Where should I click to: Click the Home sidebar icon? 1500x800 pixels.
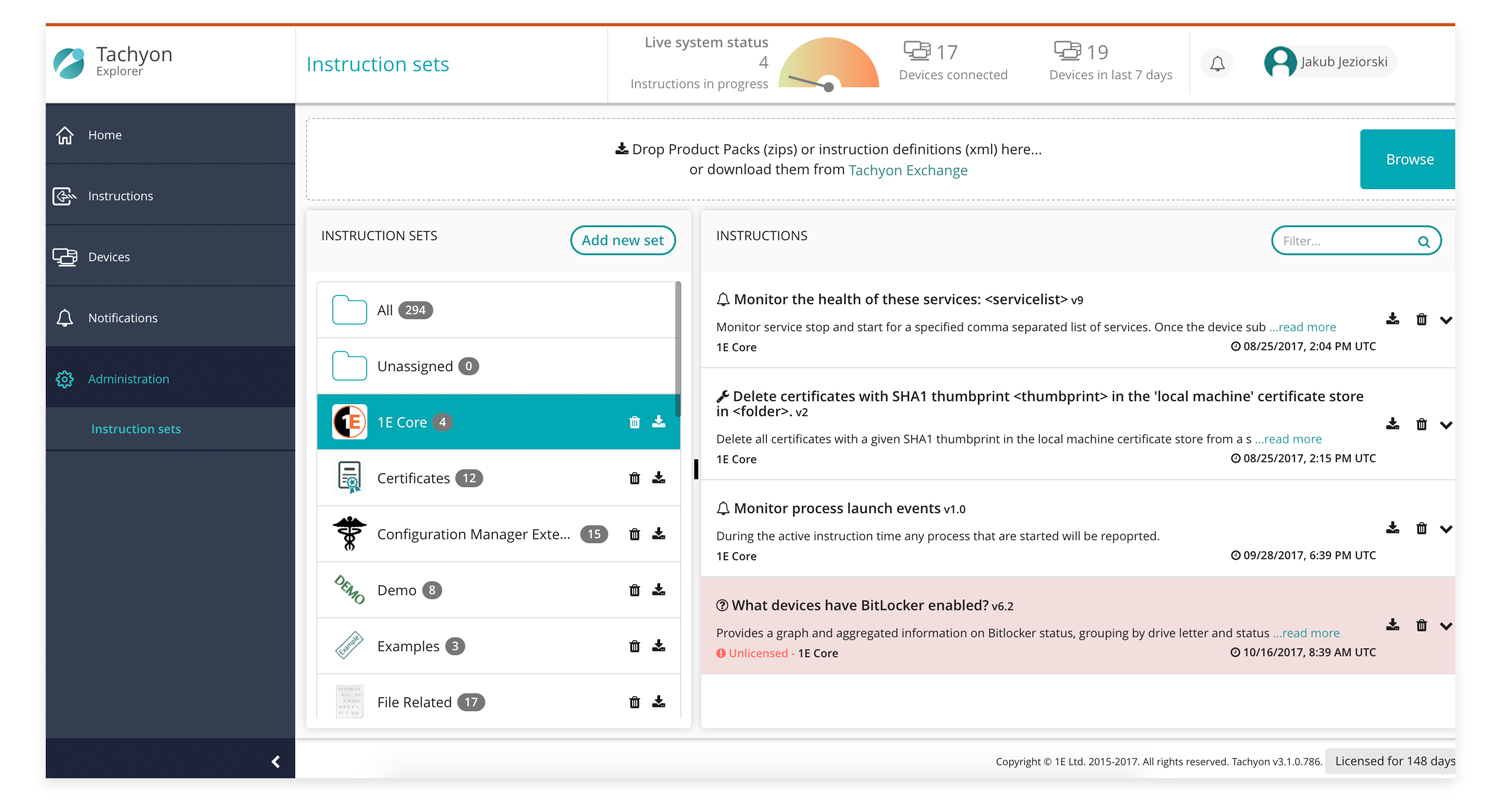click(x=65, y=135)
